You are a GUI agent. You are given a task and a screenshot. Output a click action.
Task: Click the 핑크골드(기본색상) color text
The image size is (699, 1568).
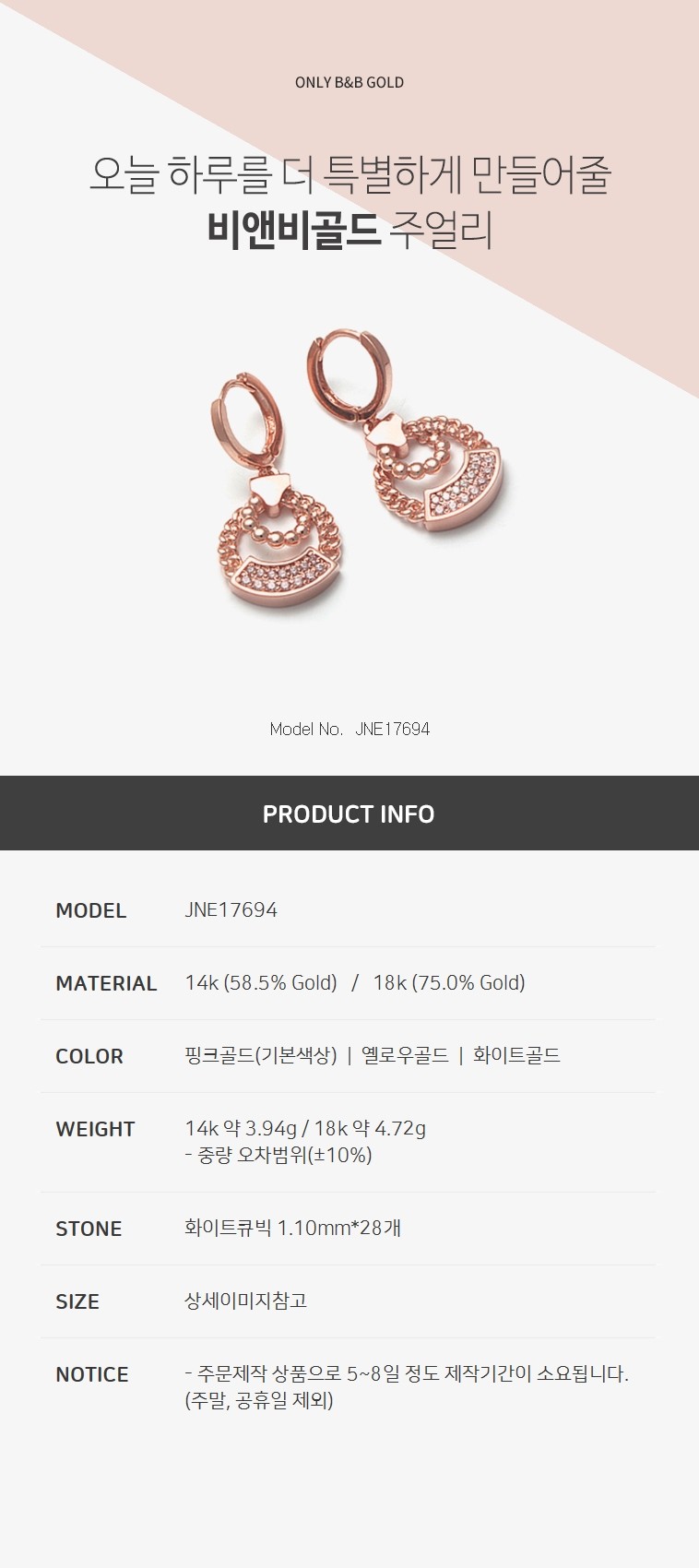(x=261, y=1055)
